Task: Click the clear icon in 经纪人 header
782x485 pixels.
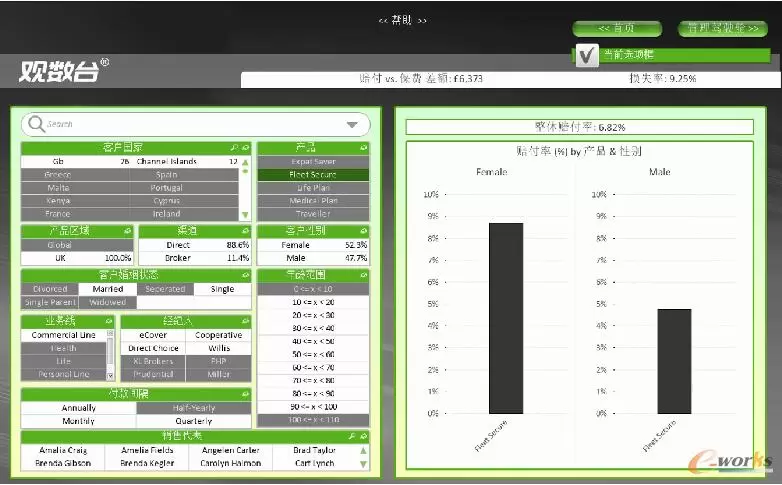Action: pos(245,322)
